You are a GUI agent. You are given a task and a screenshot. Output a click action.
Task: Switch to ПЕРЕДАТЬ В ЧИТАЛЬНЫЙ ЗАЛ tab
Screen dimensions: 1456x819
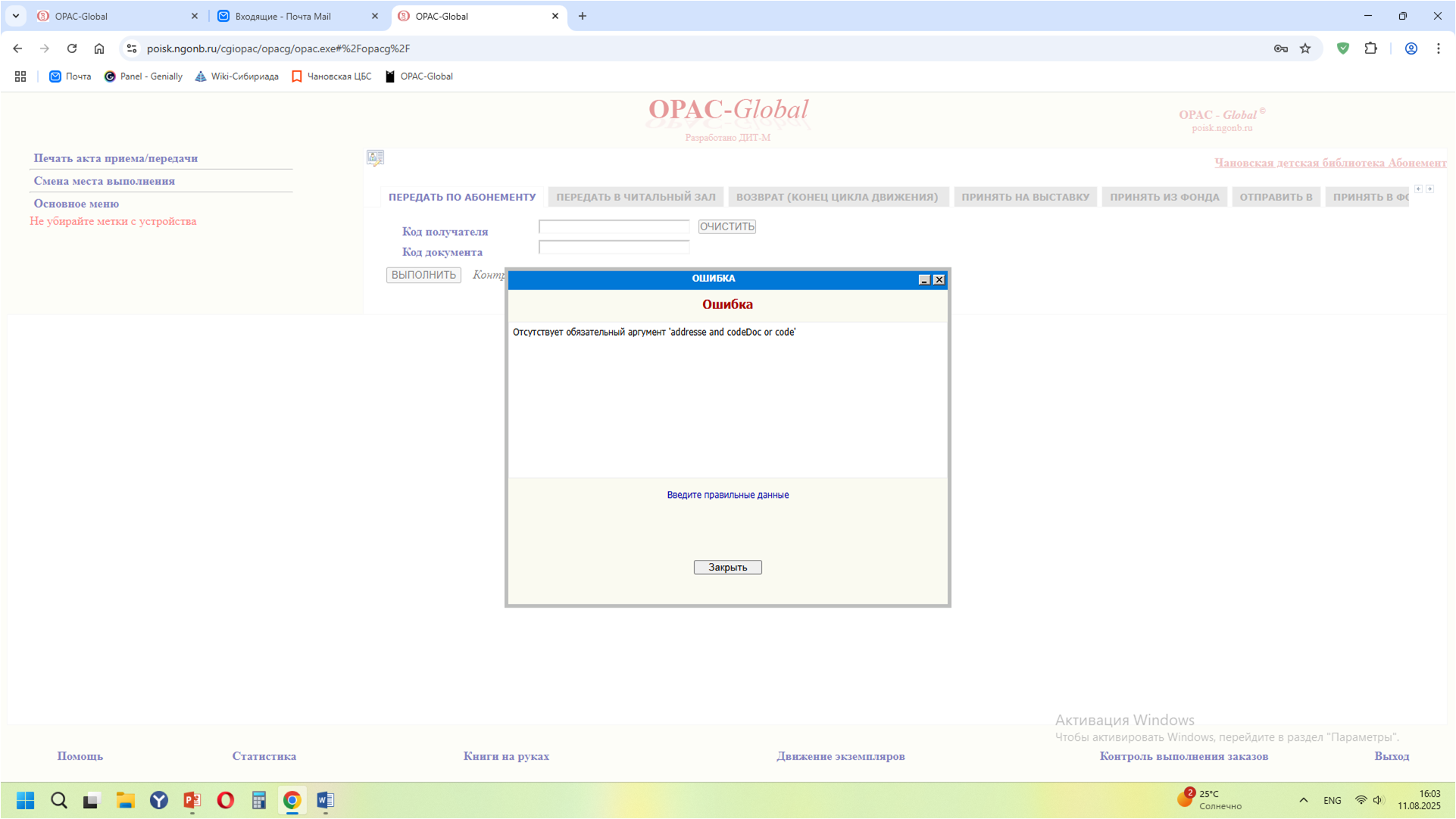[635, 197]
